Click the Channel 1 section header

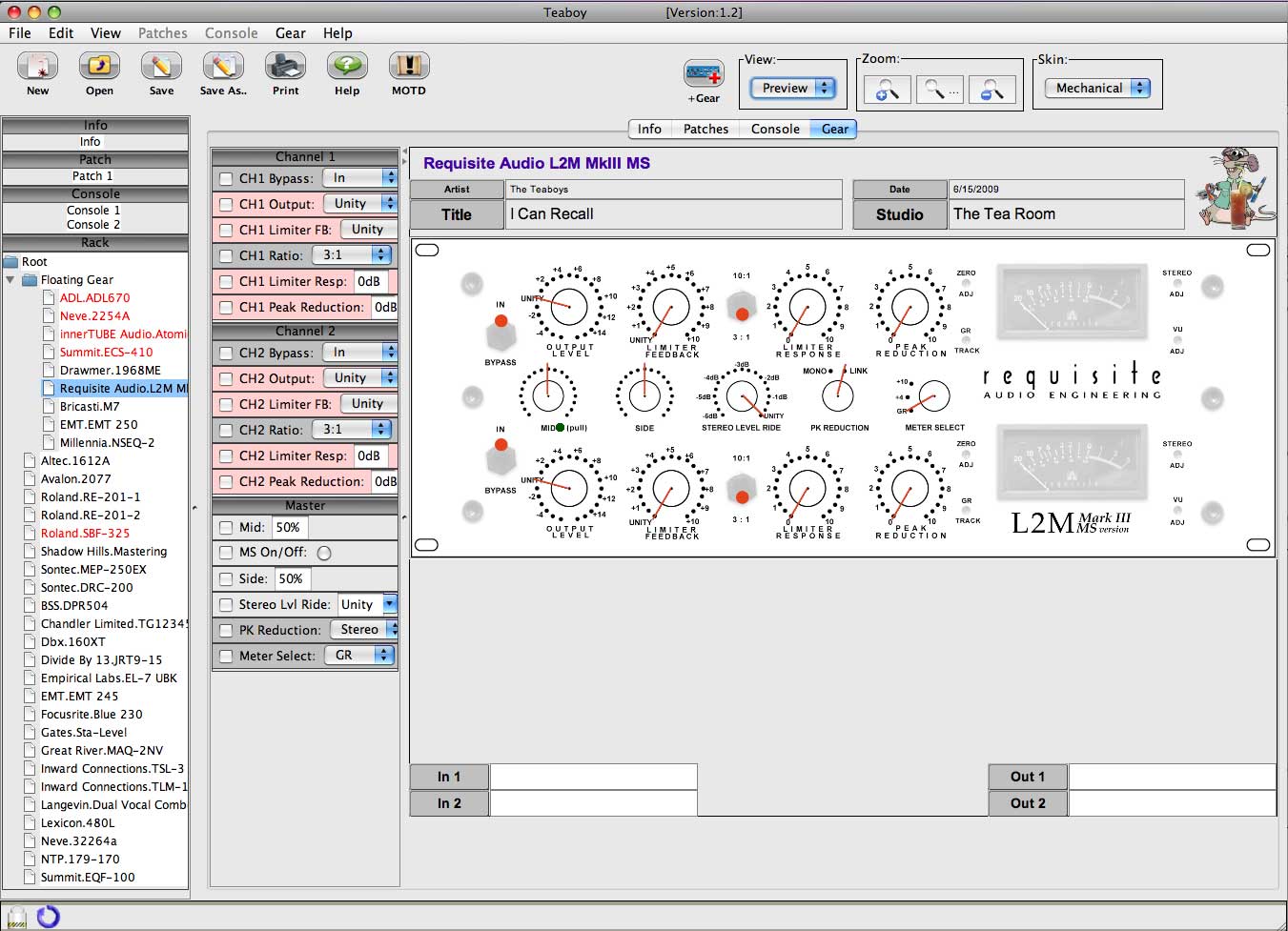click(x=305, y=157)
